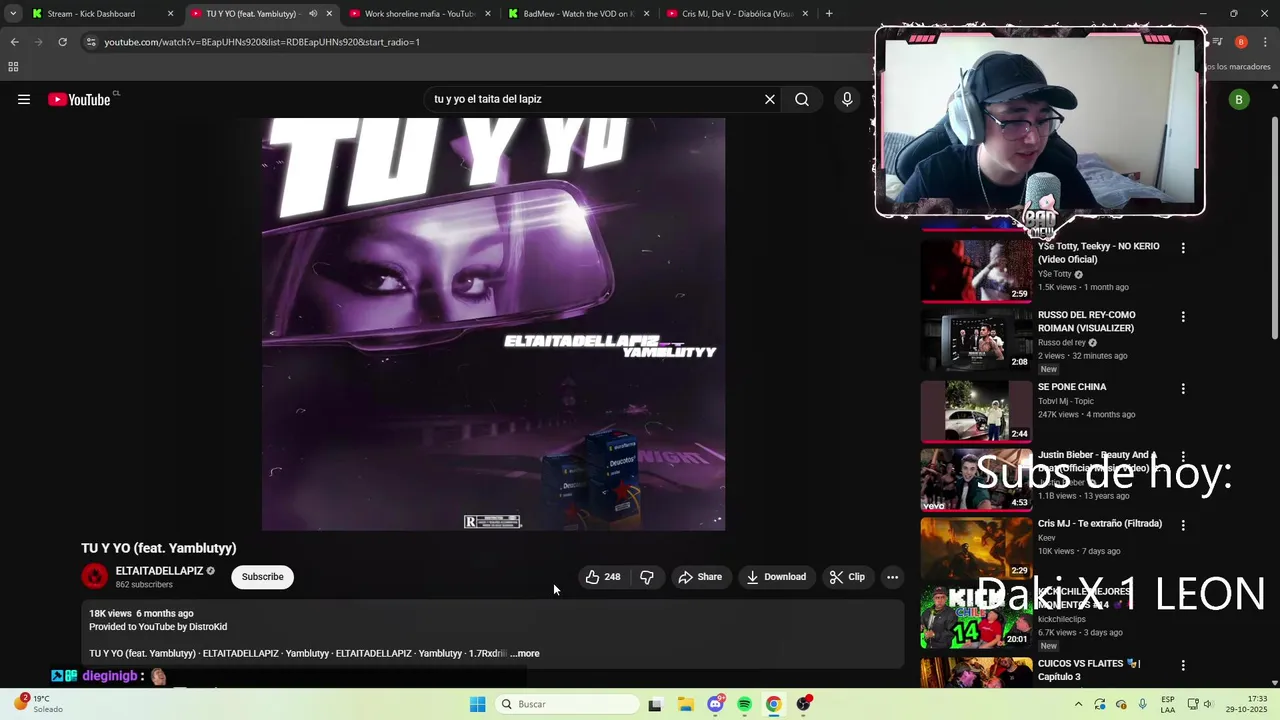Select the '18K views 6 months ago' text

[141, 614]
